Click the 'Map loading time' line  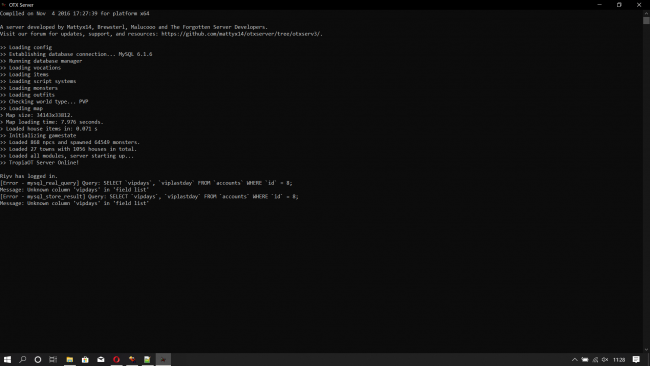click(x=52, y=122)
